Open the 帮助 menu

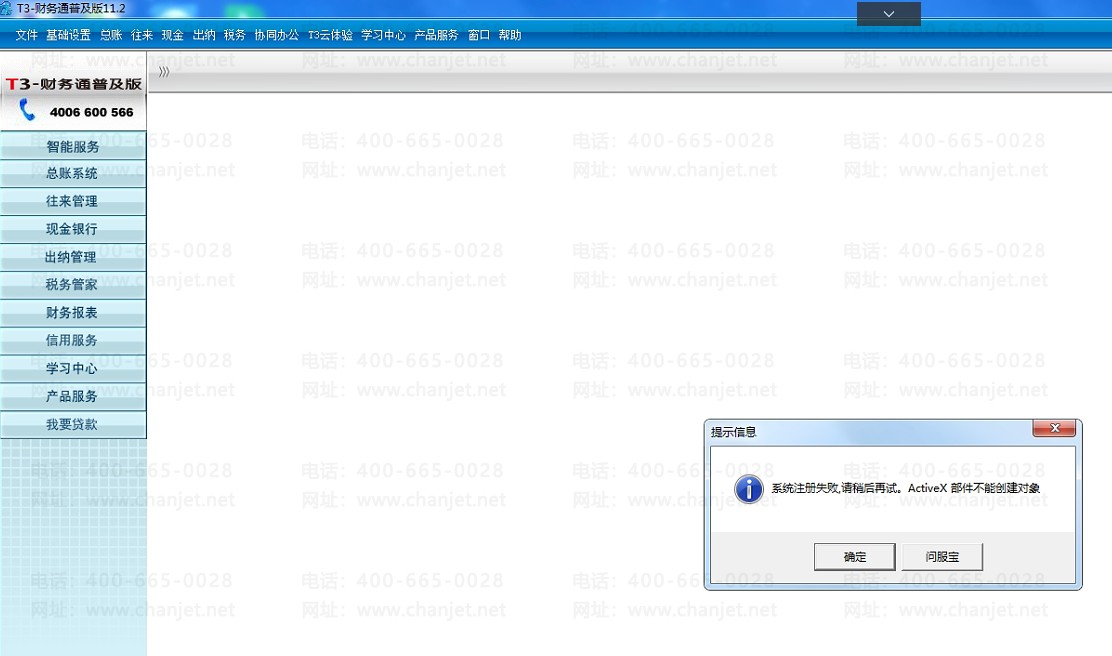click(510, 35)
